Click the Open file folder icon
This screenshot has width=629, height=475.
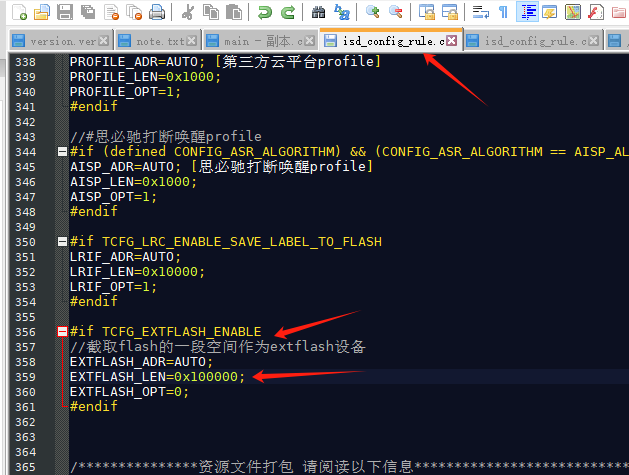(42, 12)
